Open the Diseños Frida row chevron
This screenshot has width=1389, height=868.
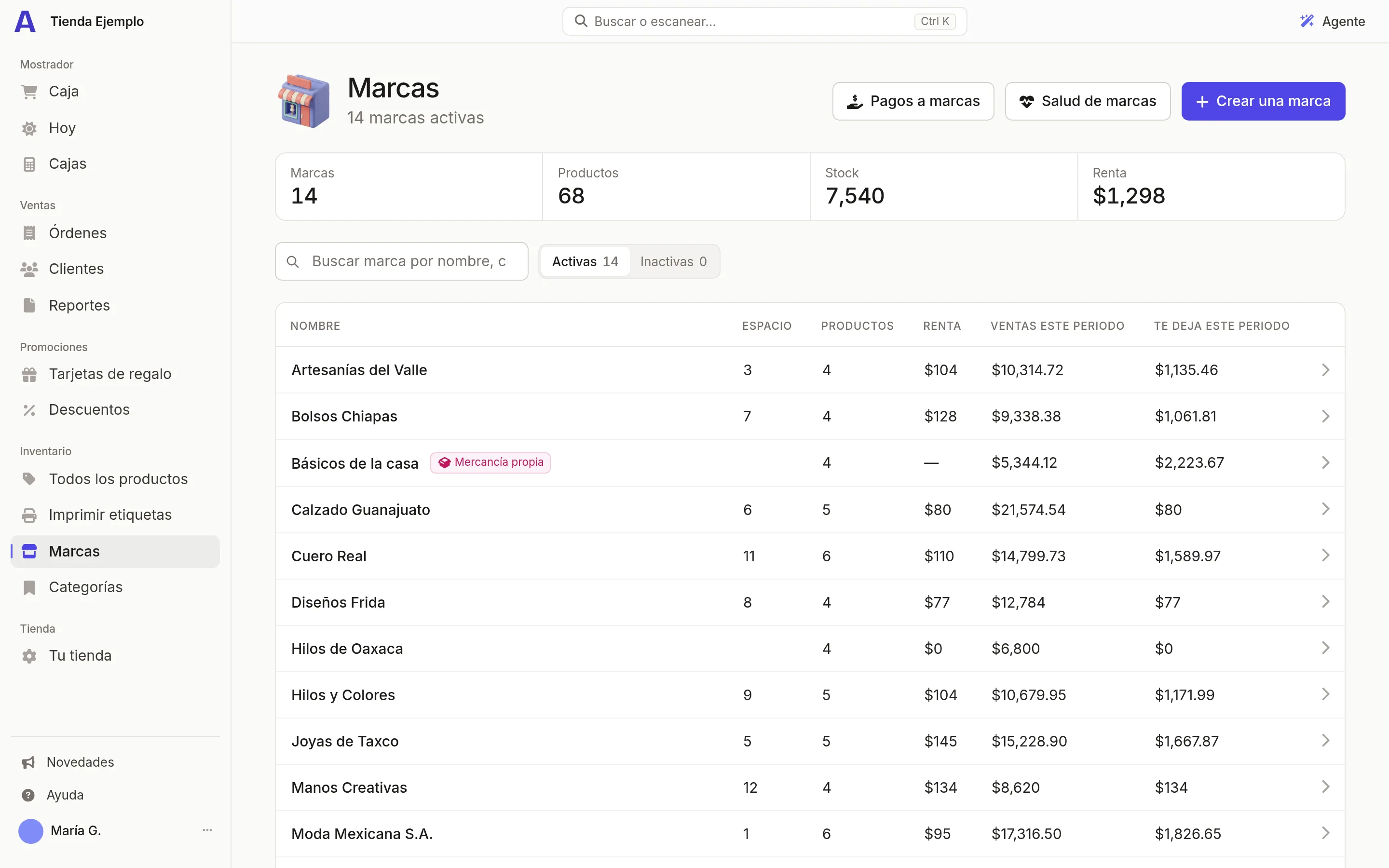coord(1325,602)
